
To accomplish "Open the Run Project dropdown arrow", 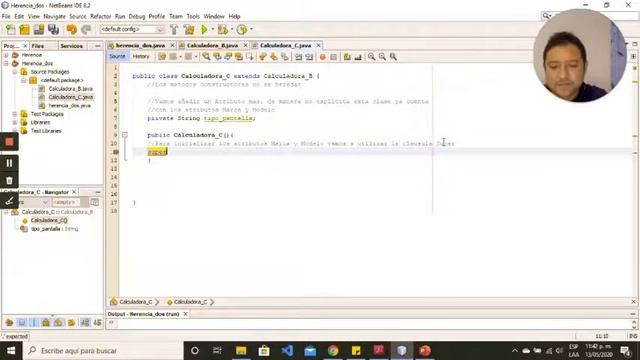I will coord(212,29).
